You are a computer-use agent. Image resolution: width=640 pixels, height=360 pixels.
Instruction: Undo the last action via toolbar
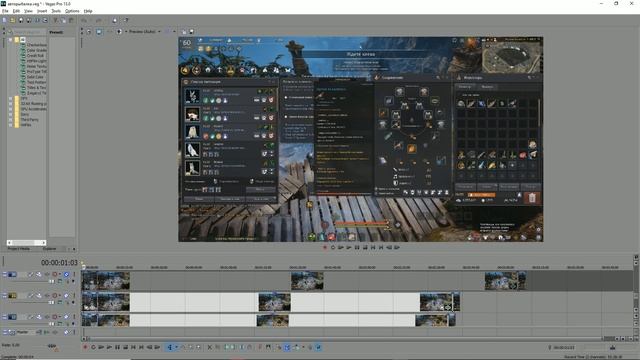pos(84,20)
